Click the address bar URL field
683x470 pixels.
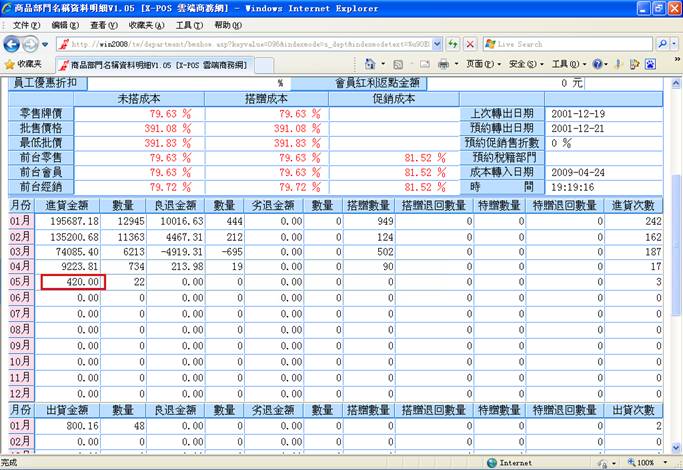(x=250, y=45)
